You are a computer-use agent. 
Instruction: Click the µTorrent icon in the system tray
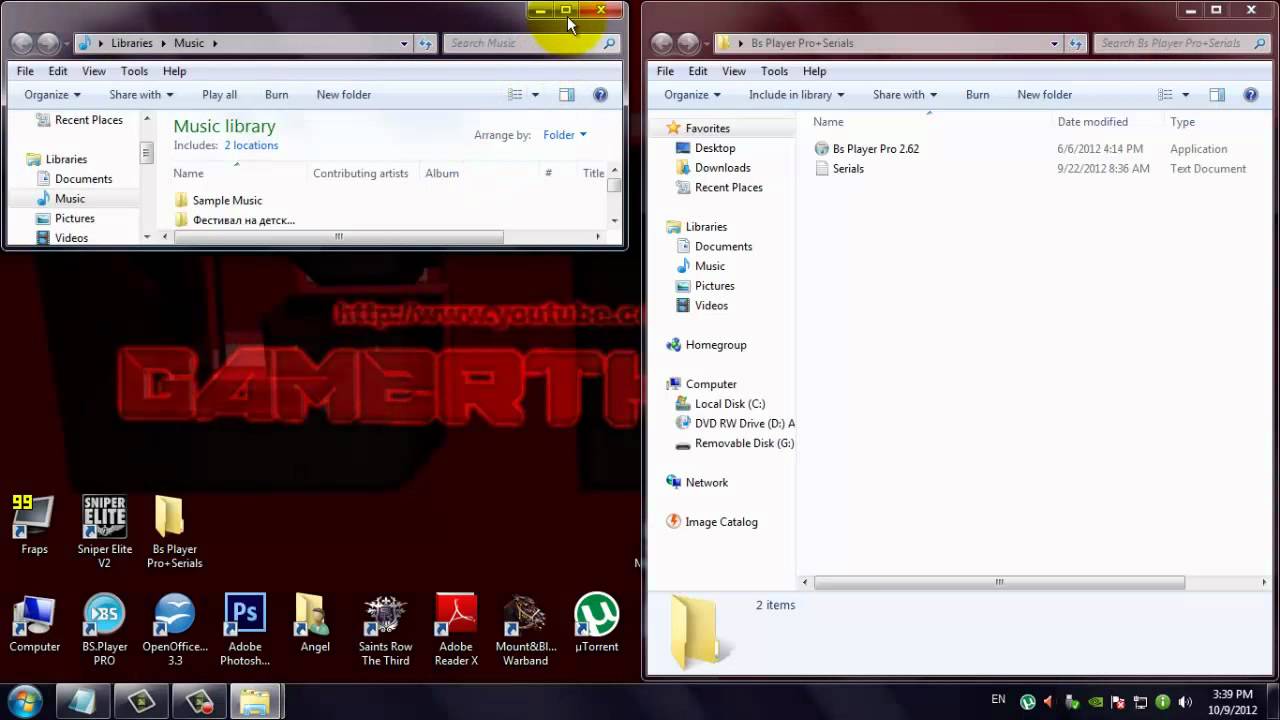point(1027,702)
